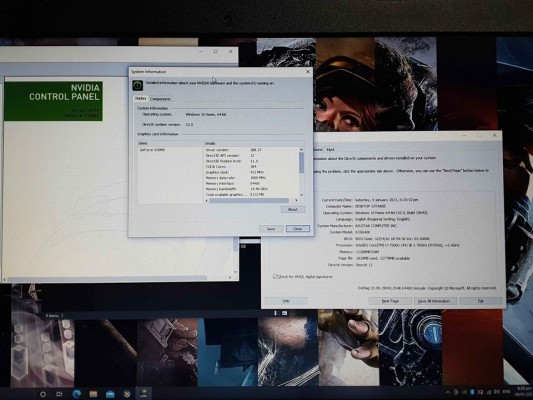This screenshot has width=533, height=400.
Task: Click the Graphics clock row in Details
Action: [x=251, y=172]
